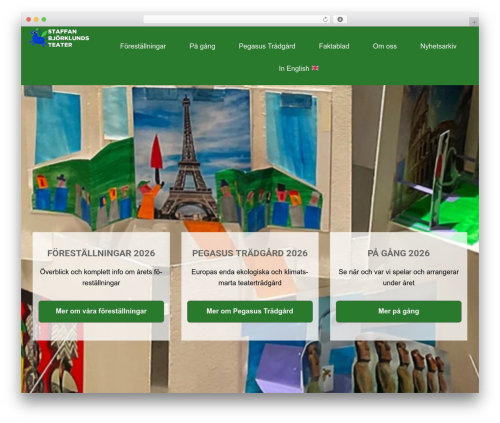Screen dimensions: 500x423
Task: Click text 'Se när och var vi spelar'
Action: 374,272
